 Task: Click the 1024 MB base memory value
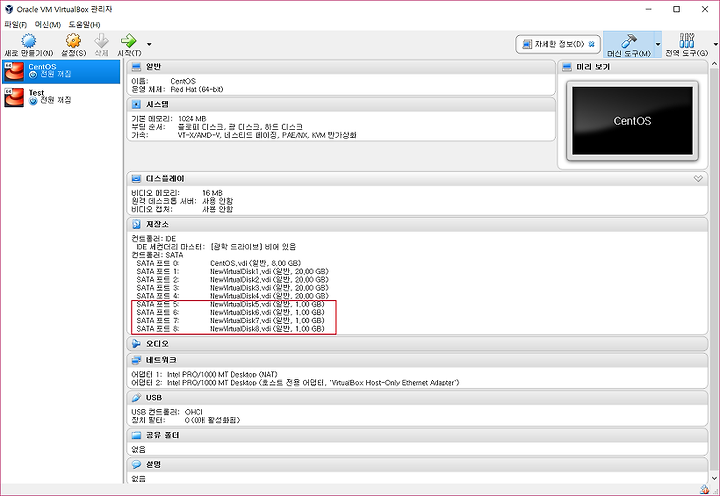[x=192, y=118]
